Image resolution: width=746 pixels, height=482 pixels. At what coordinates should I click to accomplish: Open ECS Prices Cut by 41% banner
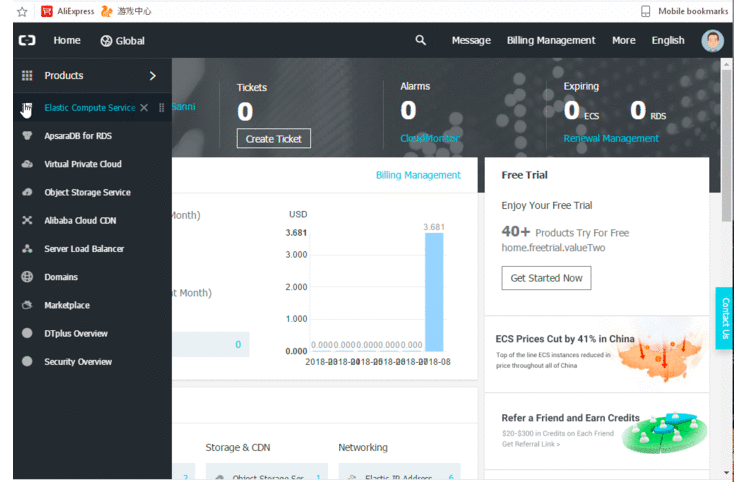coord(597,354)
